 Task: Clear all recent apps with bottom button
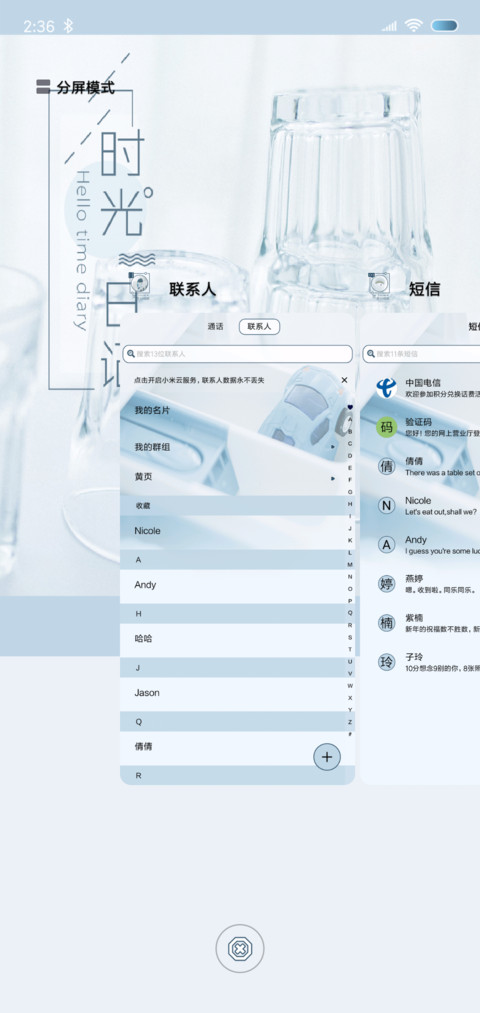point(240,948)
